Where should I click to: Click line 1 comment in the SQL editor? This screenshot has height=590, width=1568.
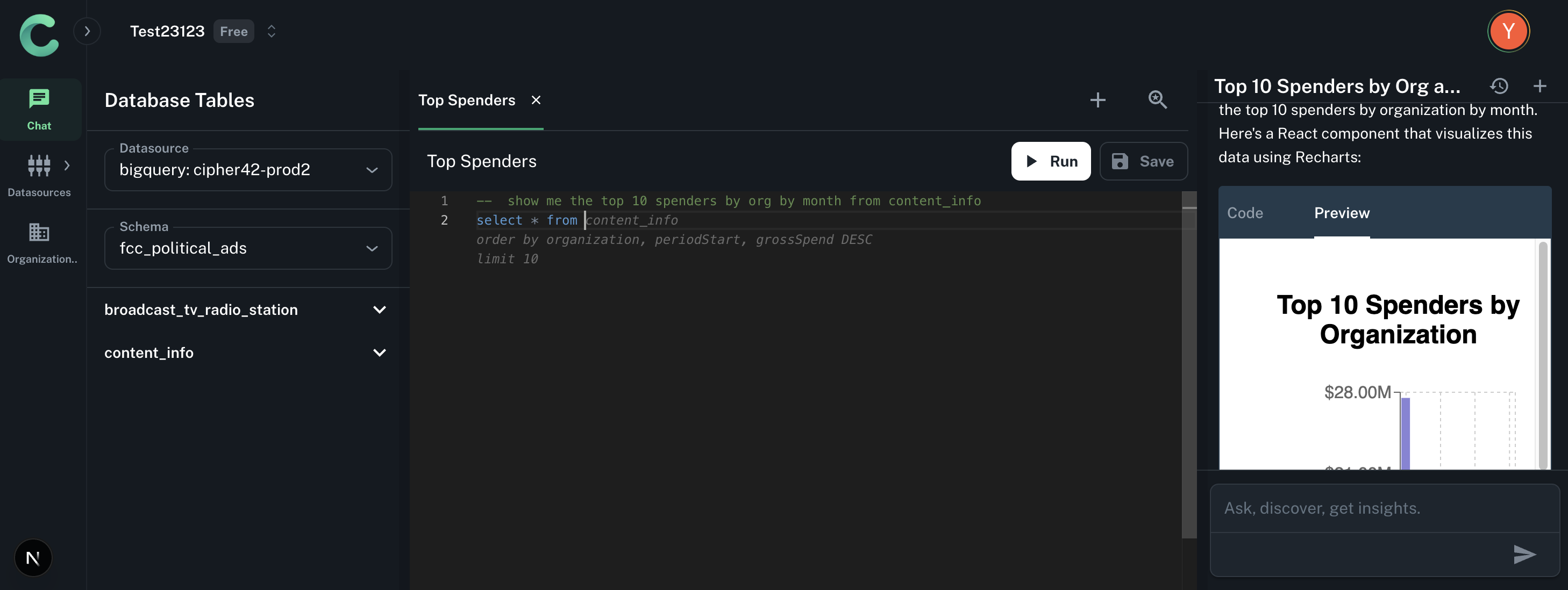(729, 201)
